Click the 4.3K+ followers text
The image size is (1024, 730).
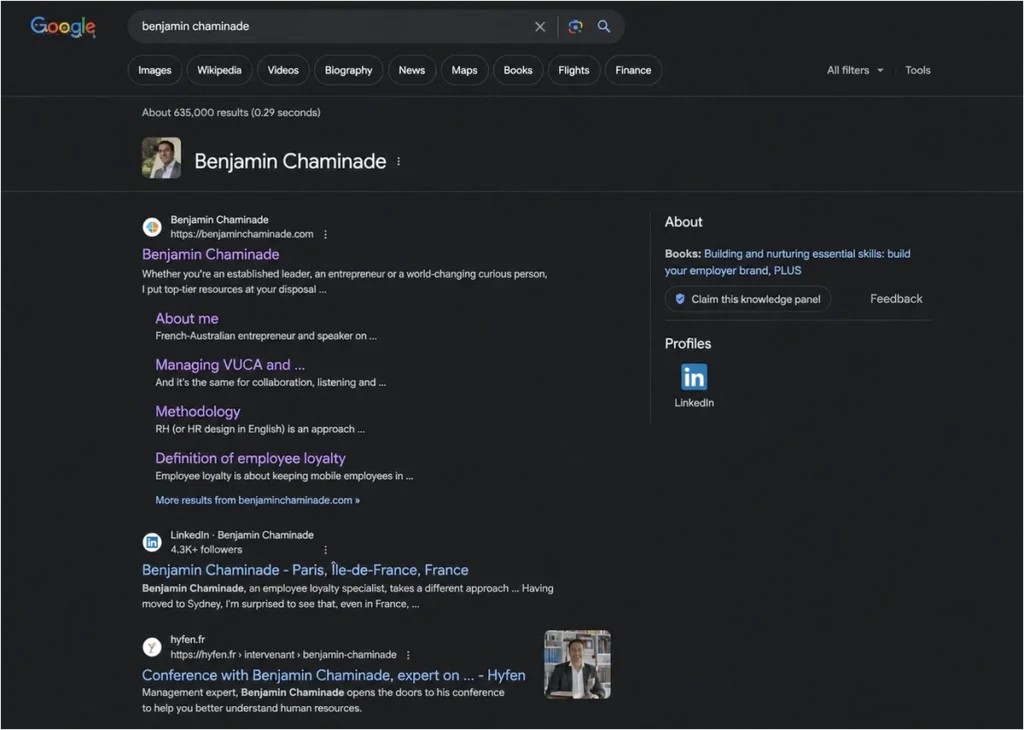[x=206, y=550]
